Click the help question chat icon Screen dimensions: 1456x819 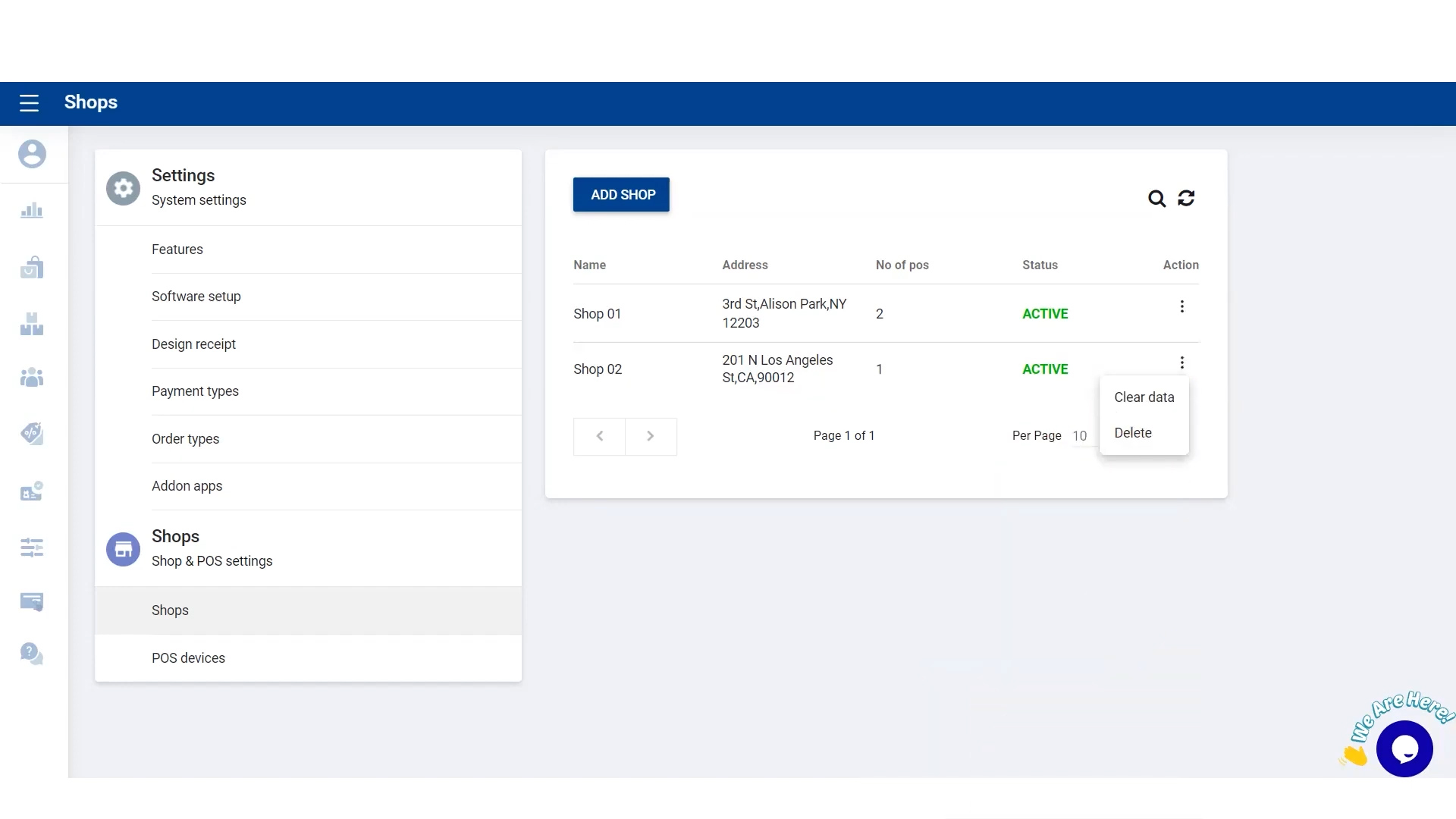[32, 653]
